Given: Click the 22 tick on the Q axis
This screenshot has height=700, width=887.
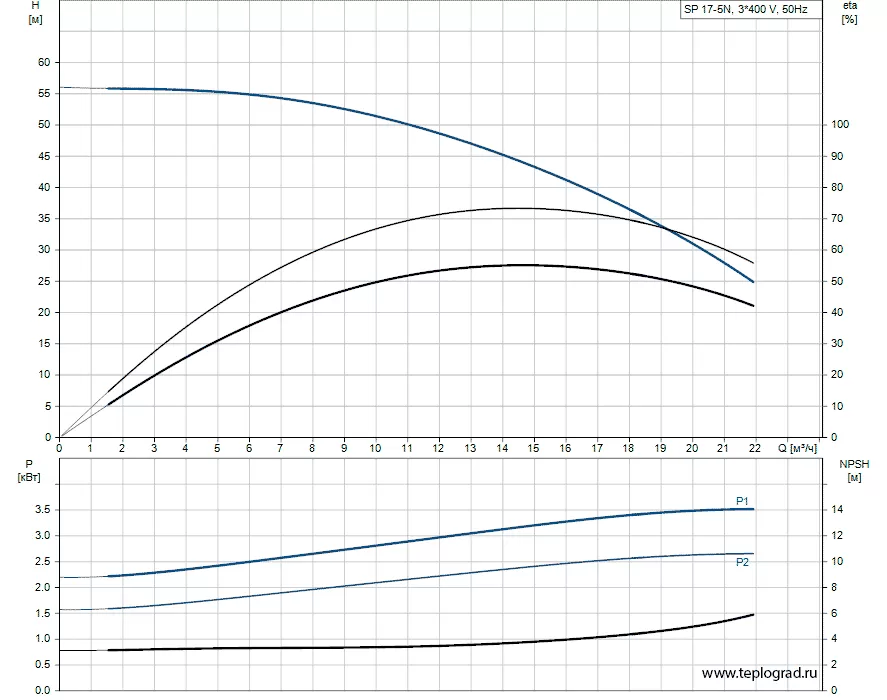Looking at the screenshot, I should click(754, 448).
